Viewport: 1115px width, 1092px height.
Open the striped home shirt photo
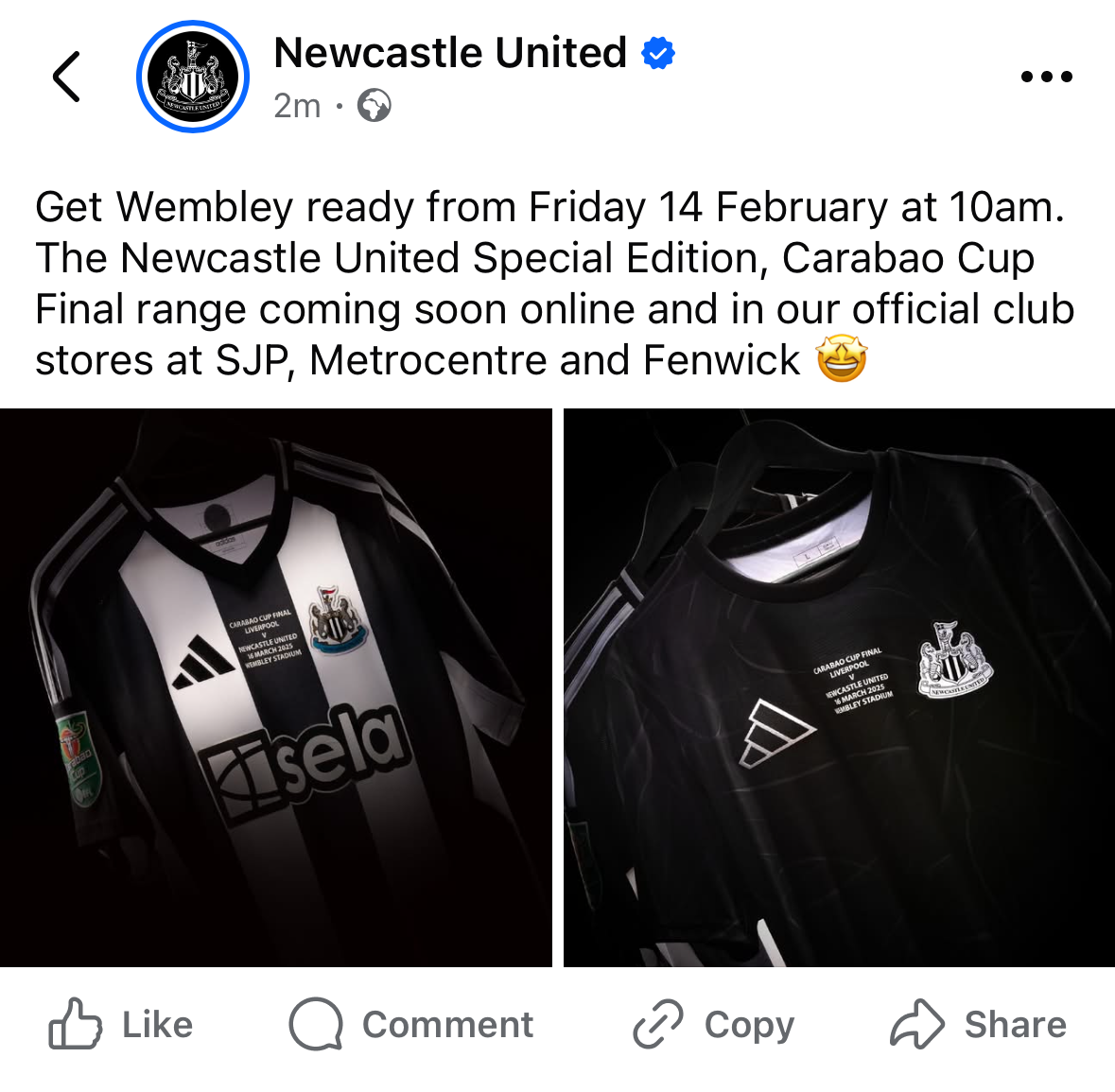pos(276,687)
